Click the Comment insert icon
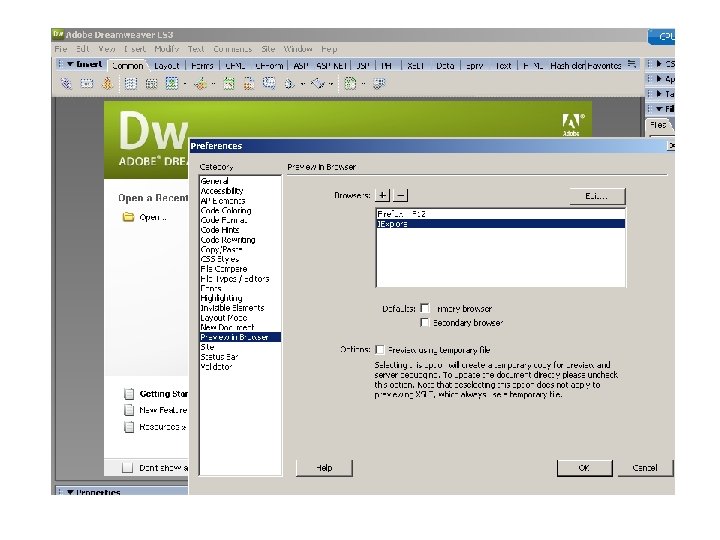720x540 pixels. 269,84
